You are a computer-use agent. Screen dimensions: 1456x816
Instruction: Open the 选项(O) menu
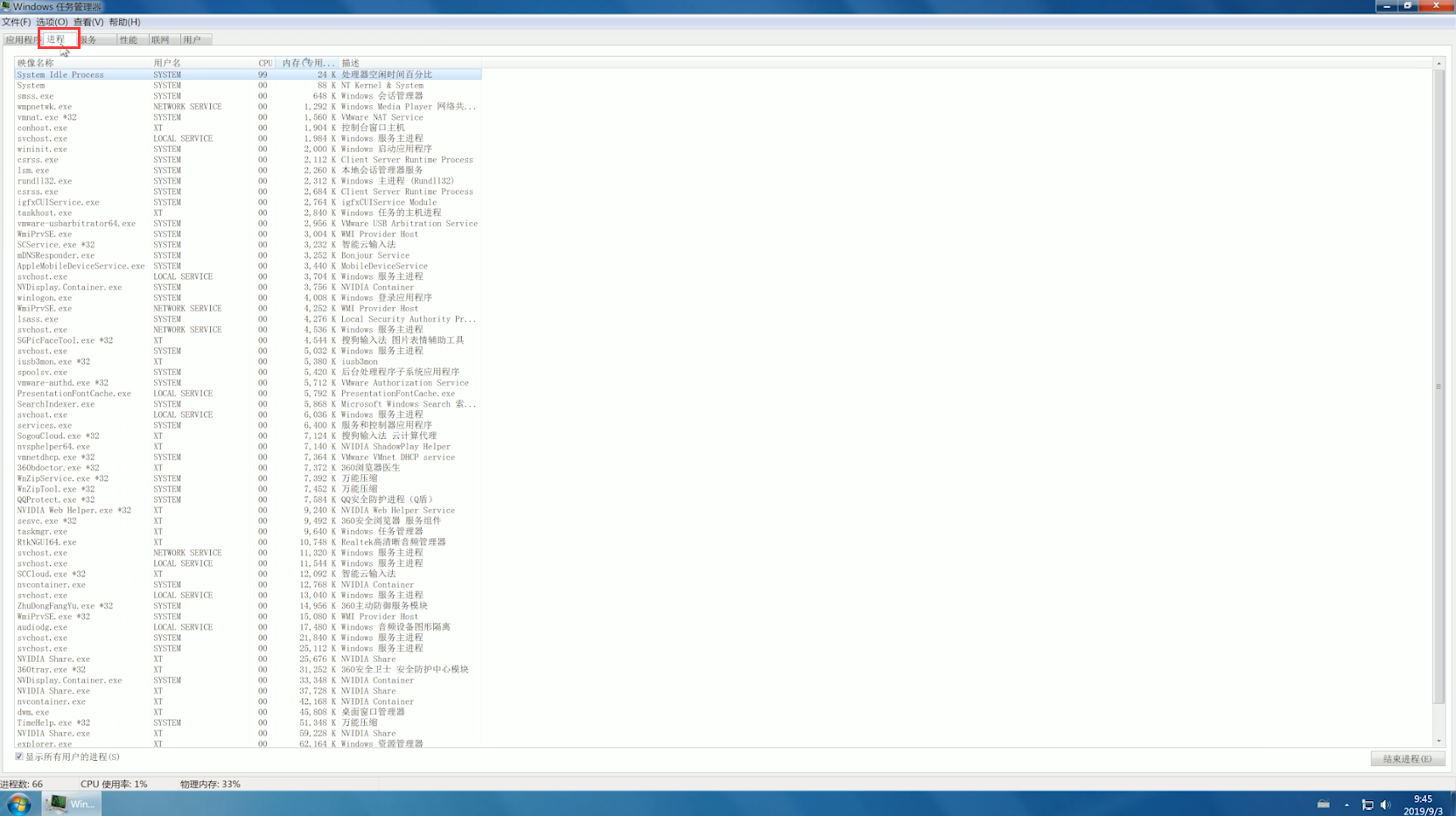point(52,22)
